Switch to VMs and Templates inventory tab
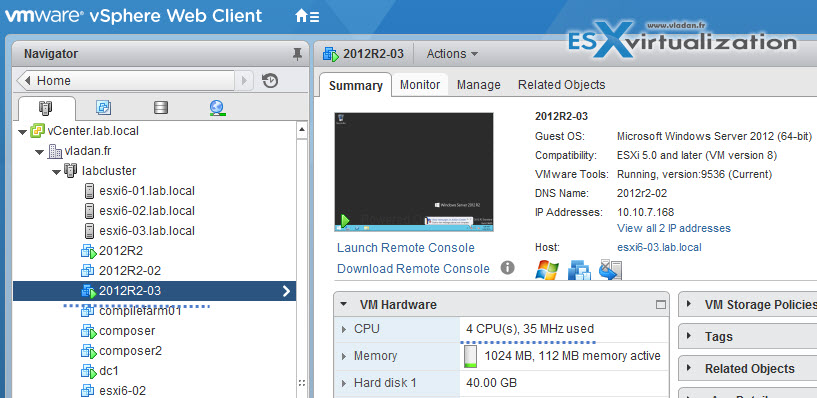The height and width of the screenshot is (398, 817). 103,108
